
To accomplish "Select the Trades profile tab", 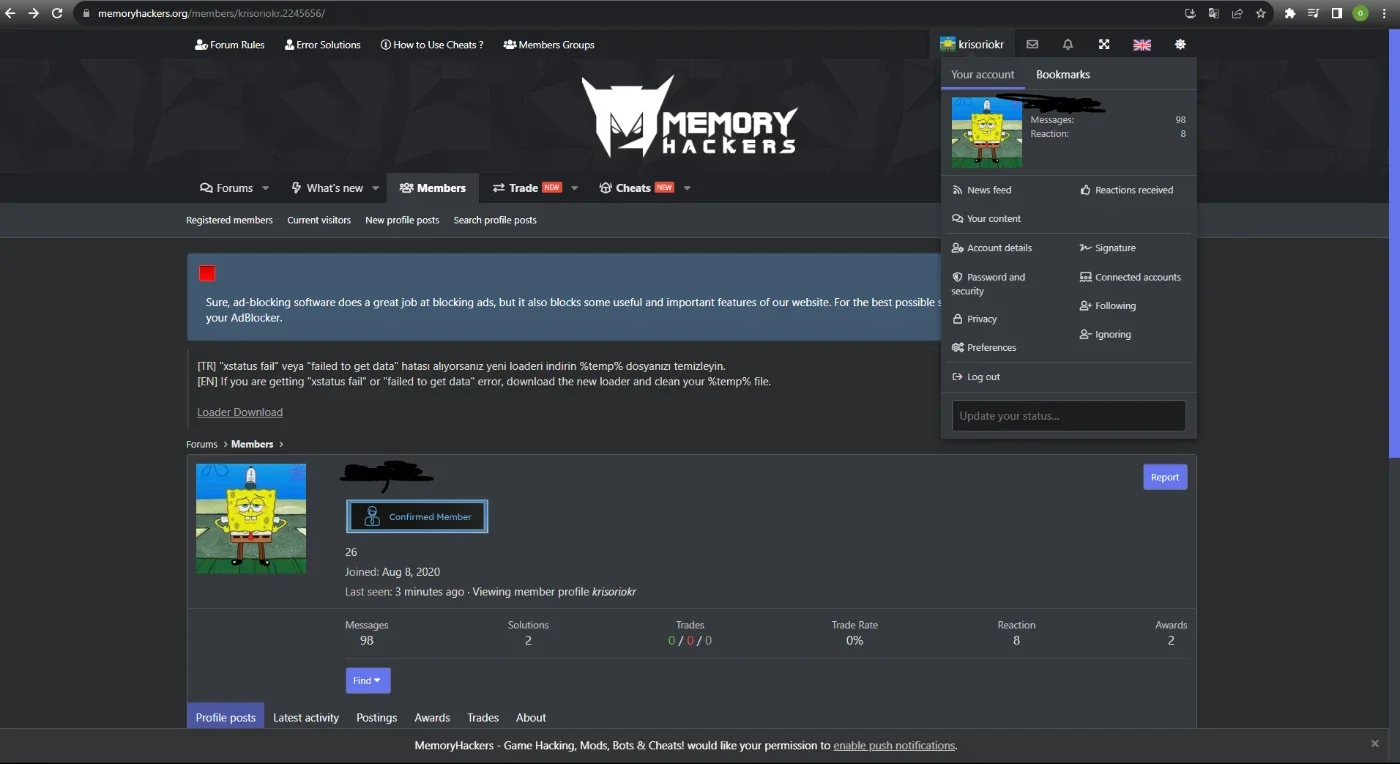I will tap(483, 717).
